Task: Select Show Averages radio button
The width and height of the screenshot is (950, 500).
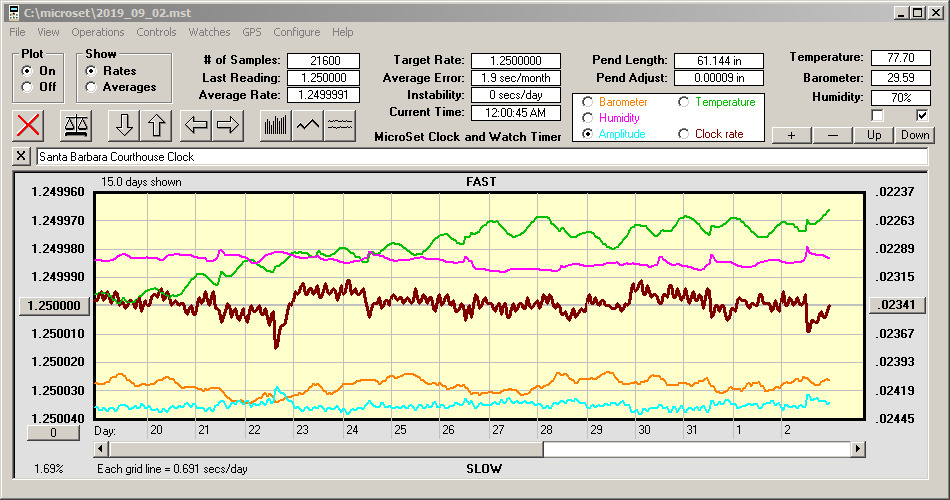Action: [91, 87]
